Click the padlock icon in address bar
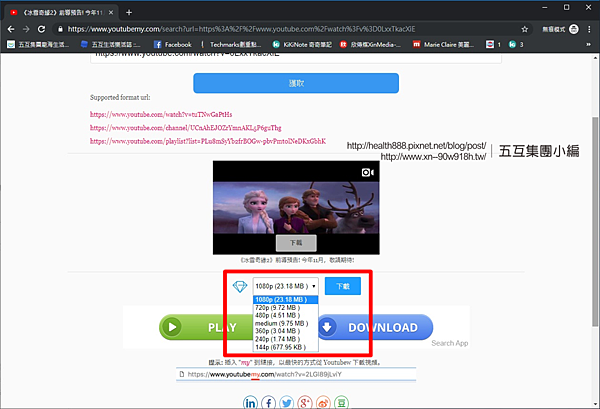Viewport: 600px width, 409px height. point(60,29)
